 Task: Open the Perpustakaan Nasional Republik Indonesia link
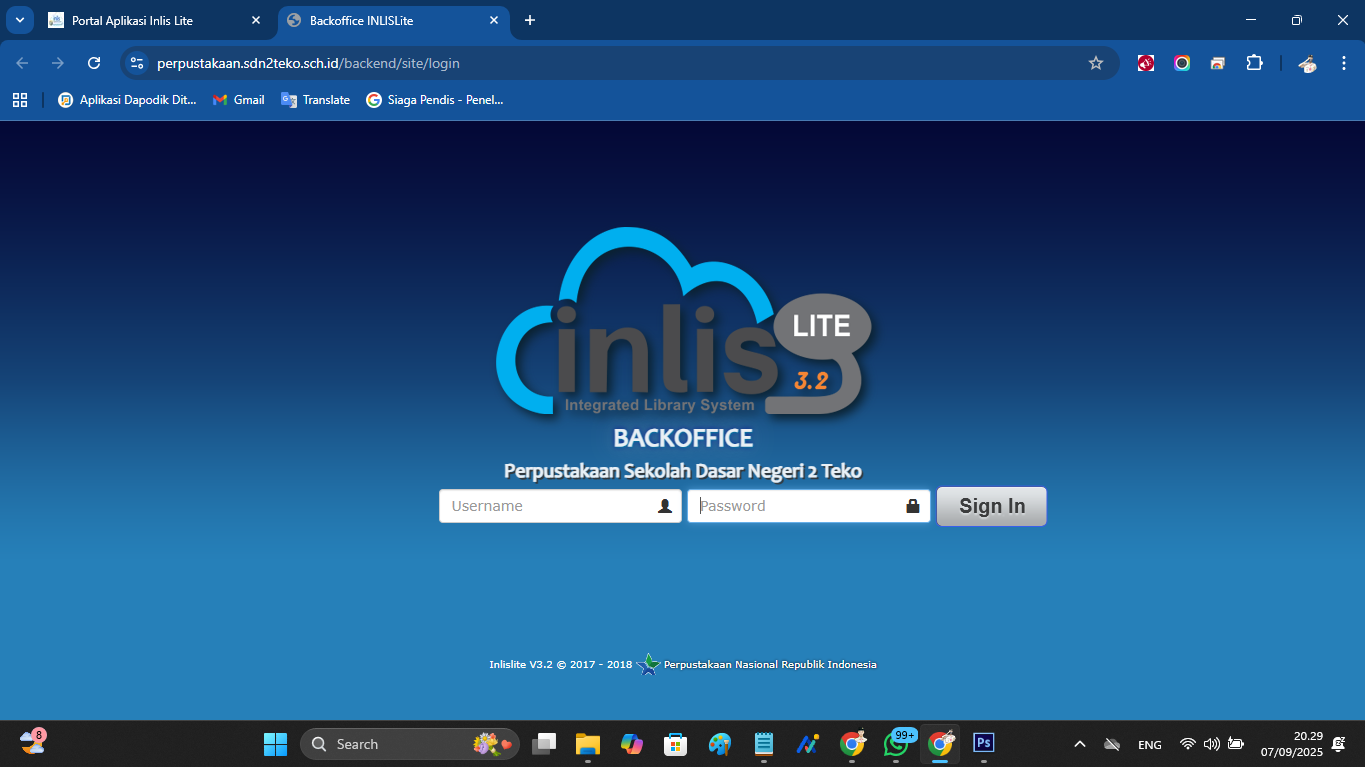tap(768, 663)
